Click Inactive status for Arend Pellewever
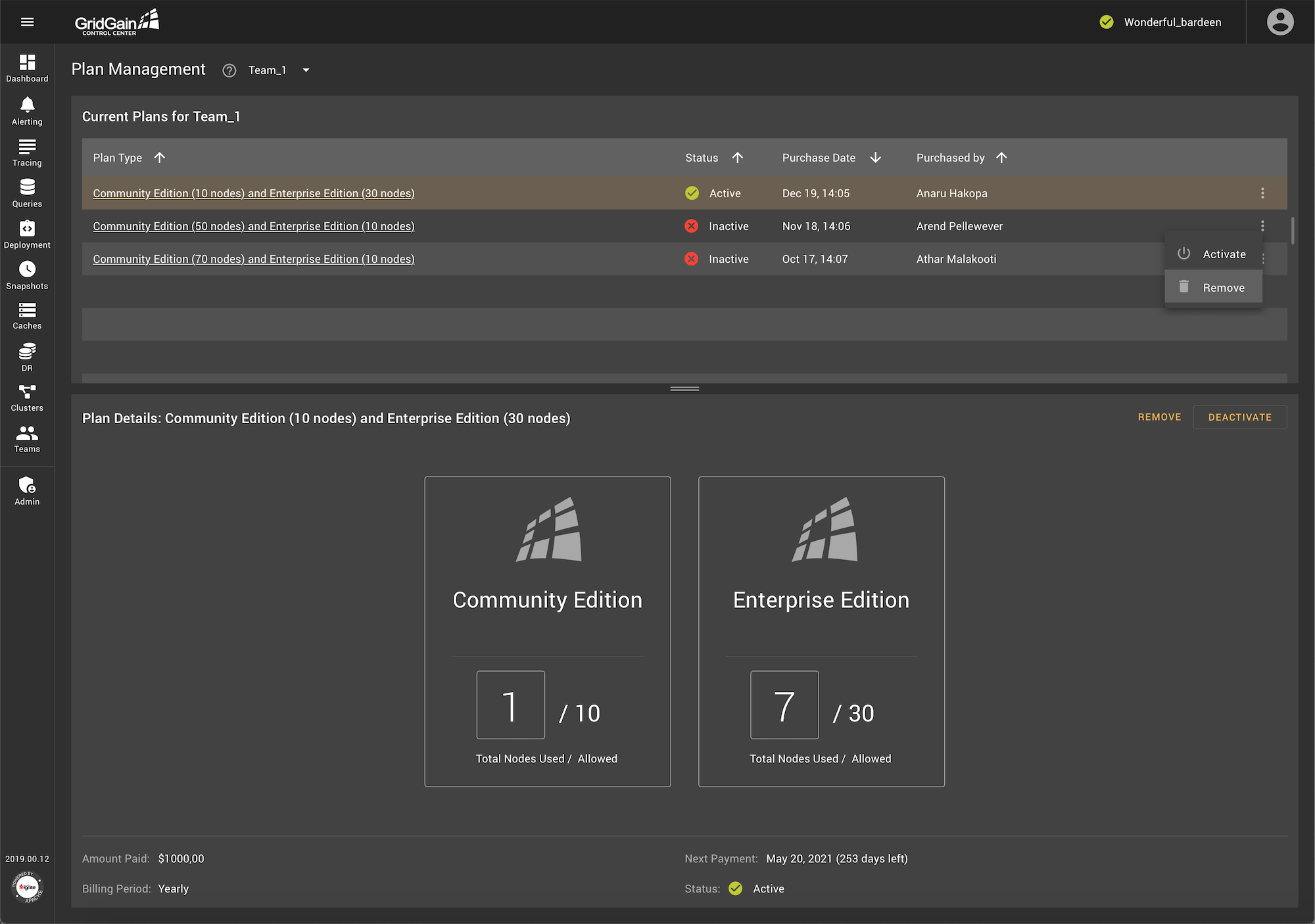1315x924 pixels. (x=729, y=226)
